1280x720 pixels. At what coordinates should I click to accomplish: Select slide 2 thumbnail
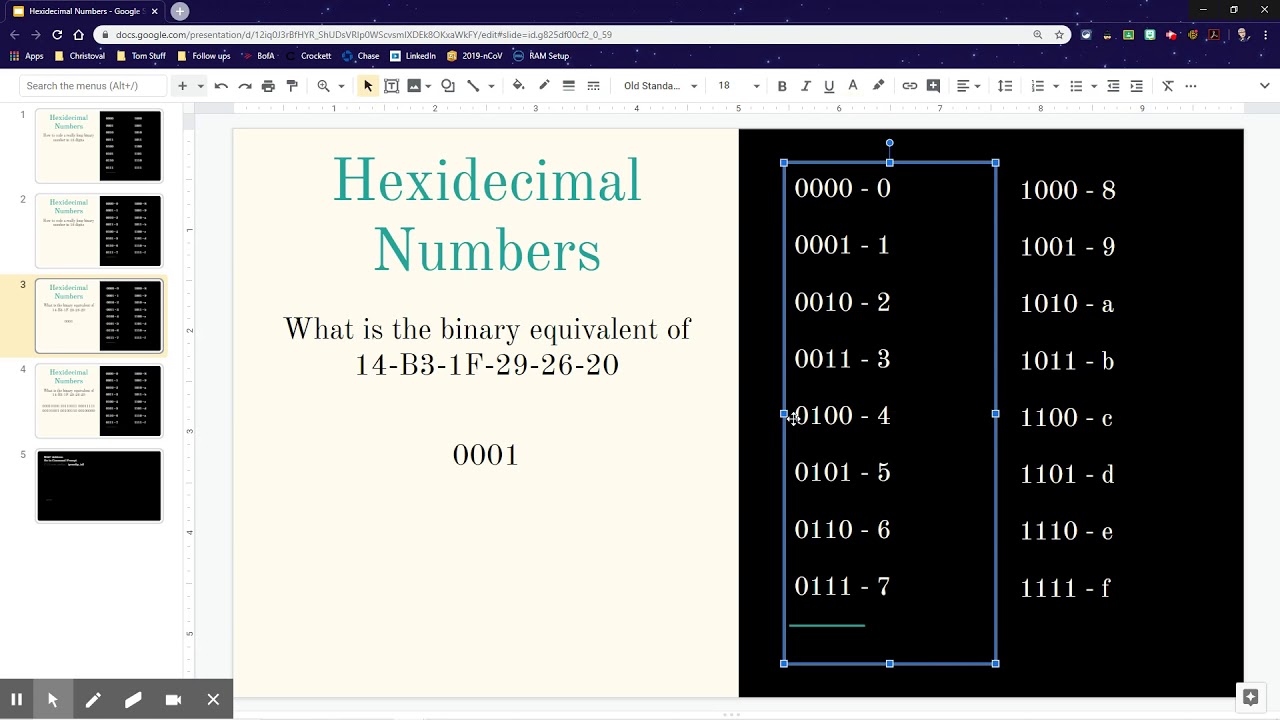pyautogui.click(x=98, y=231)
